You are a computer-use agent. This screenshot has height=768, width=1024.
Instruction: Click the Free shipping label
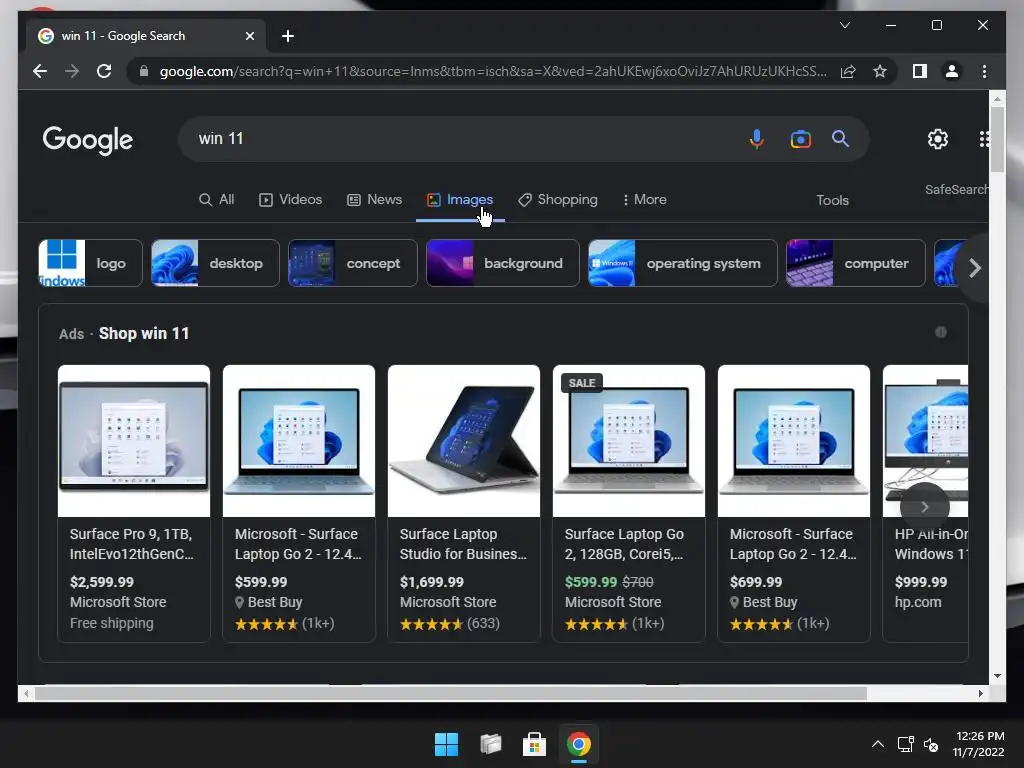[112, 623]
